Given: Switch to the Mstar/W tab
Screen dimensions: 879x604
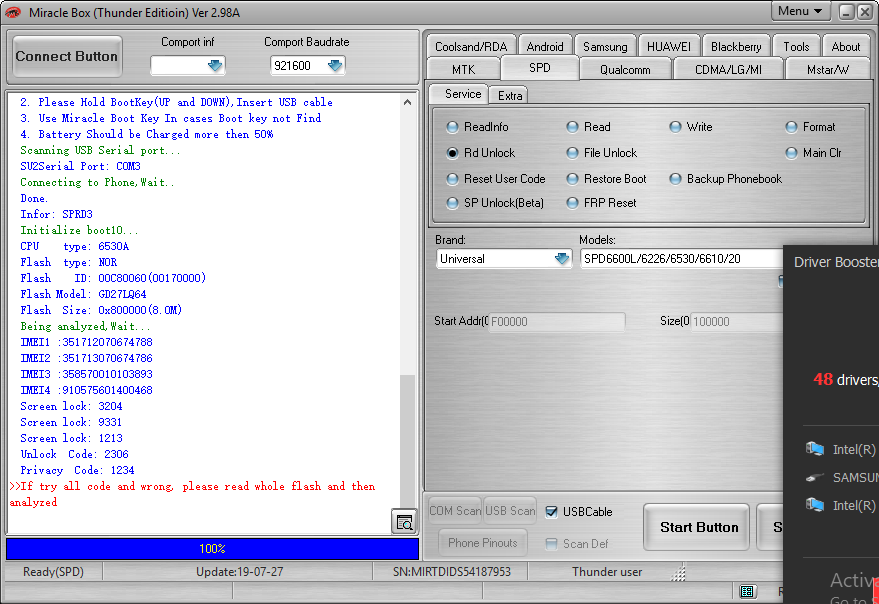Looking at the screenshot, I should pos(827,70).
